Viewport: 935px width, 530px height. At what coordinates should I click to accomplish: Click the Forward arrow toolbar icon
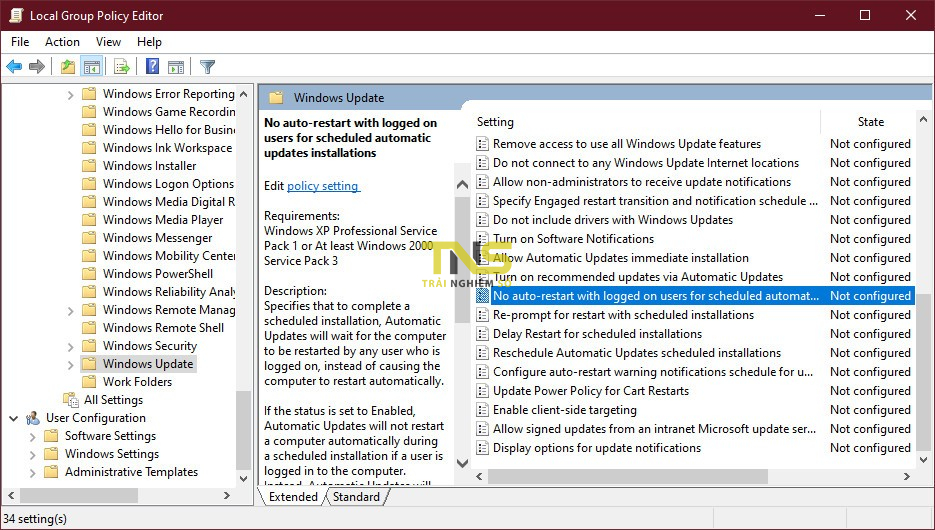pyautogui.click(x=37, y=67)
